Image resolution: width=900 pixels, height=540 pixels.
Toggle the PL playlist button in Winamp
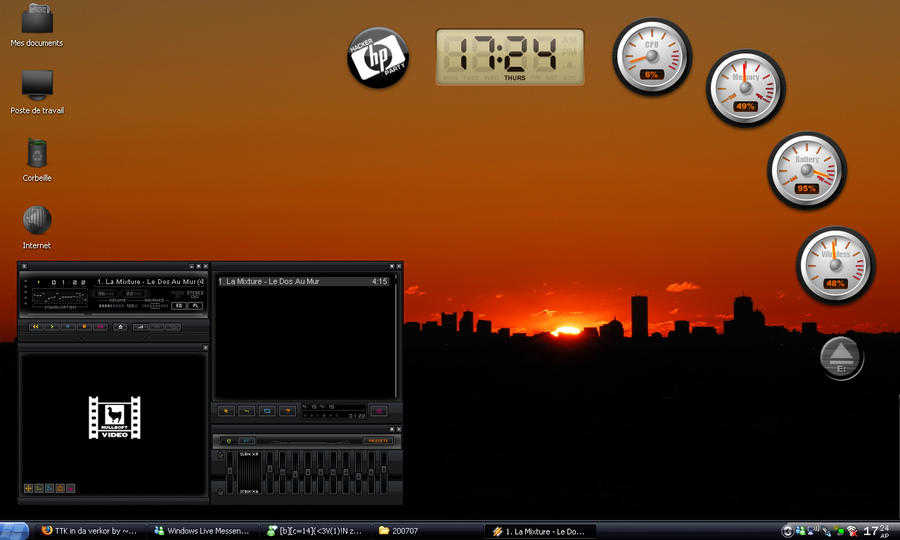[194, 305]
